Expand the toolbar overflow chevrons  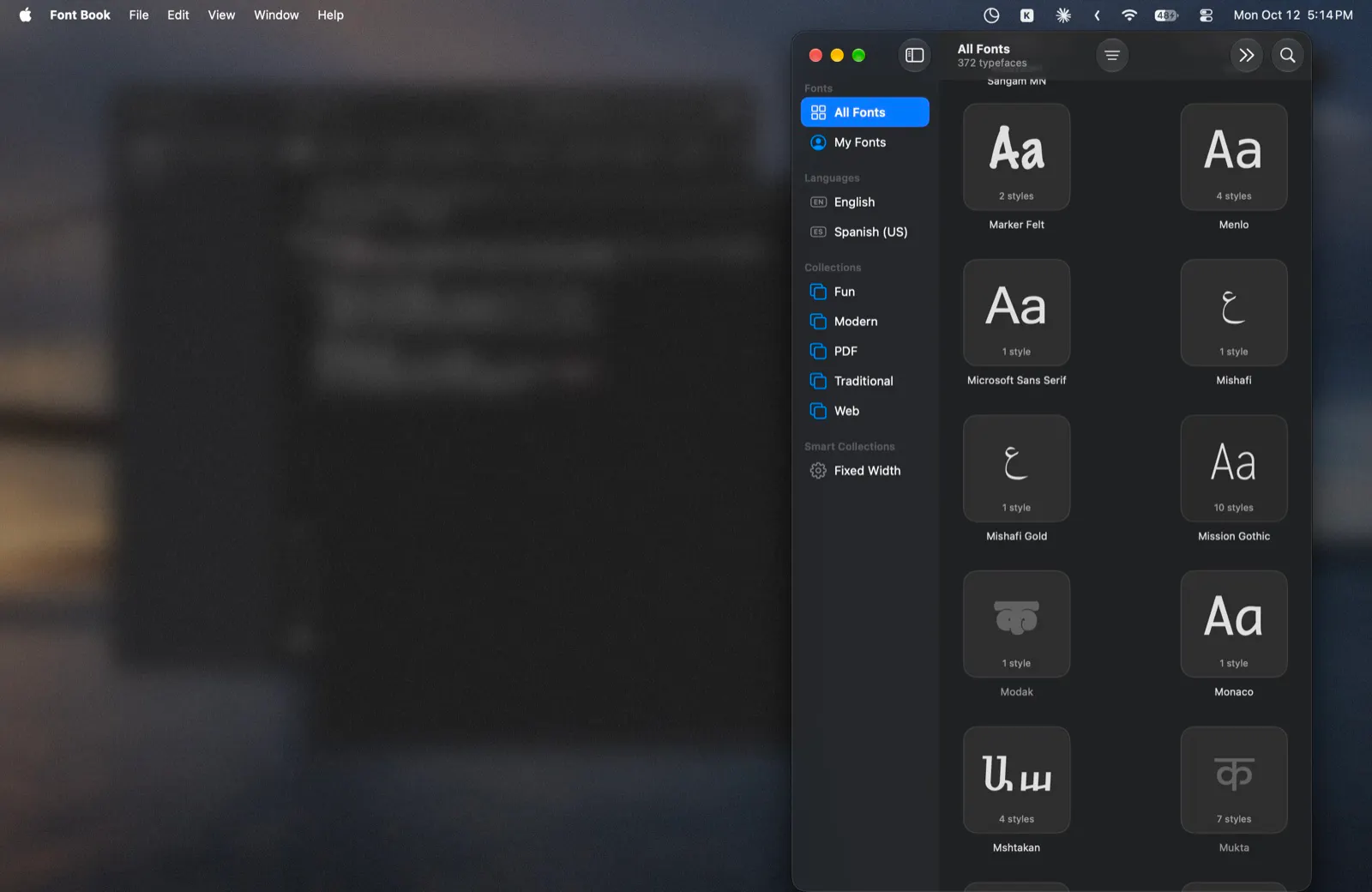pyautogui.click(x=1247, y=55)
